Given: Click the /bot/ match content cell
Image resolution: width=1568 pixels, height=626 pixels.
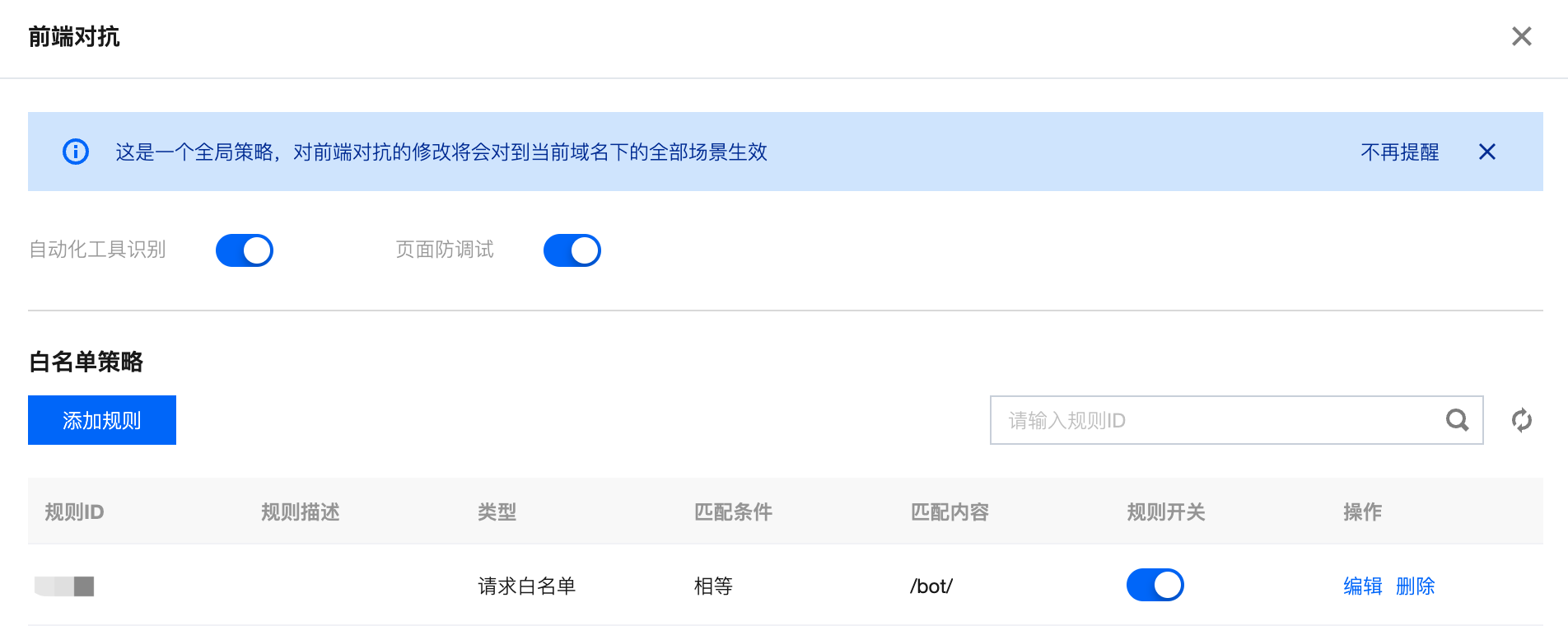Looking at the screenshot, I should point(931,586).
